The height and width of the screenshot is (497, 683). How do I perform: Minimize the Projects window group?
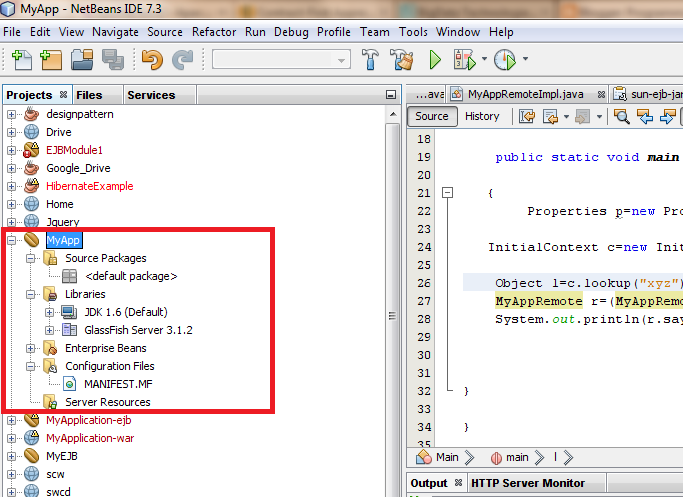tap(391, 95)
